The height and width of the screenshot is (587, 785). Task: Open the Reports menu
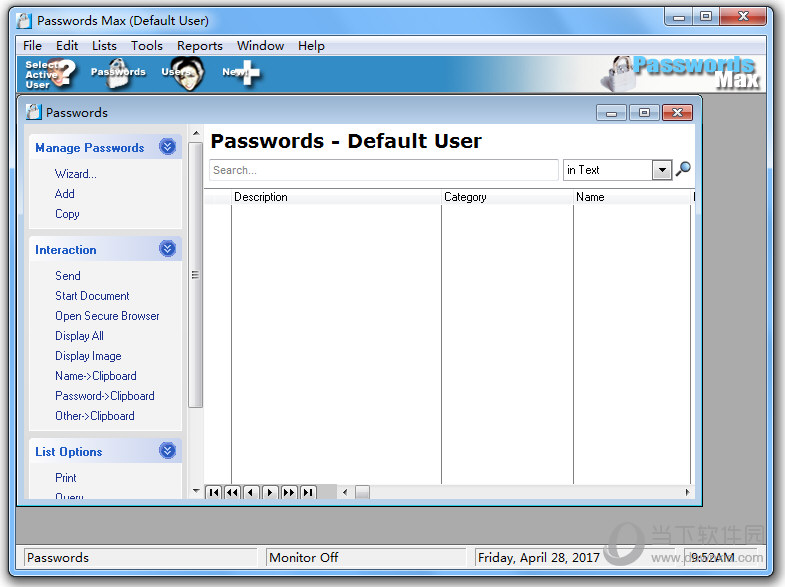(200, 46)
